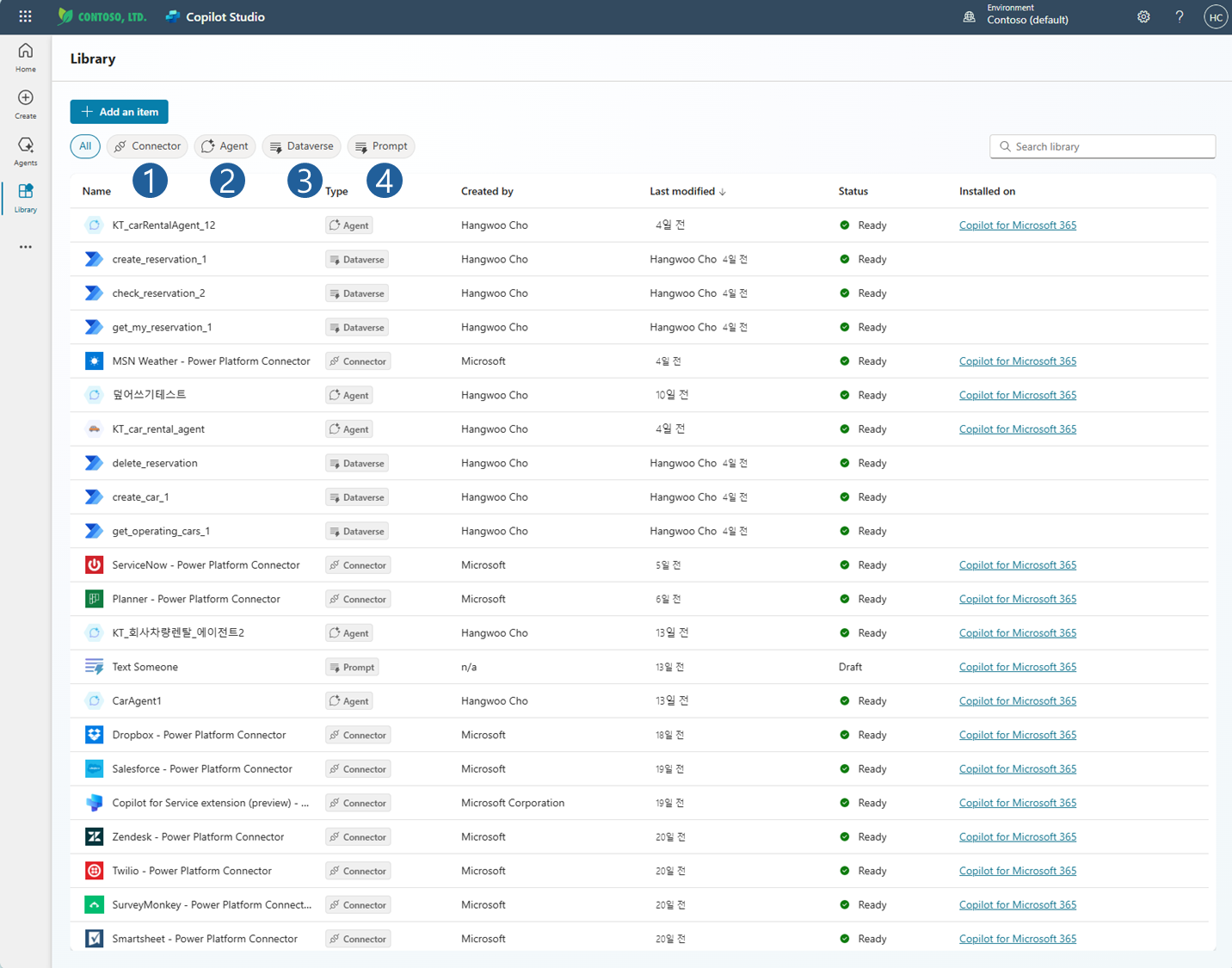Click the ServiceNow connector icon
This screenshot has width=1232, height=968.
(x=94, y=565)
